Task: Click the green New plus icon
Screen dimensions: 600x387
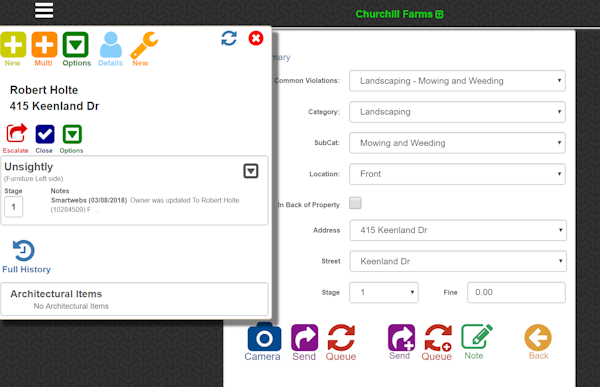Action: pyautogui.click(x=13, y=44)
